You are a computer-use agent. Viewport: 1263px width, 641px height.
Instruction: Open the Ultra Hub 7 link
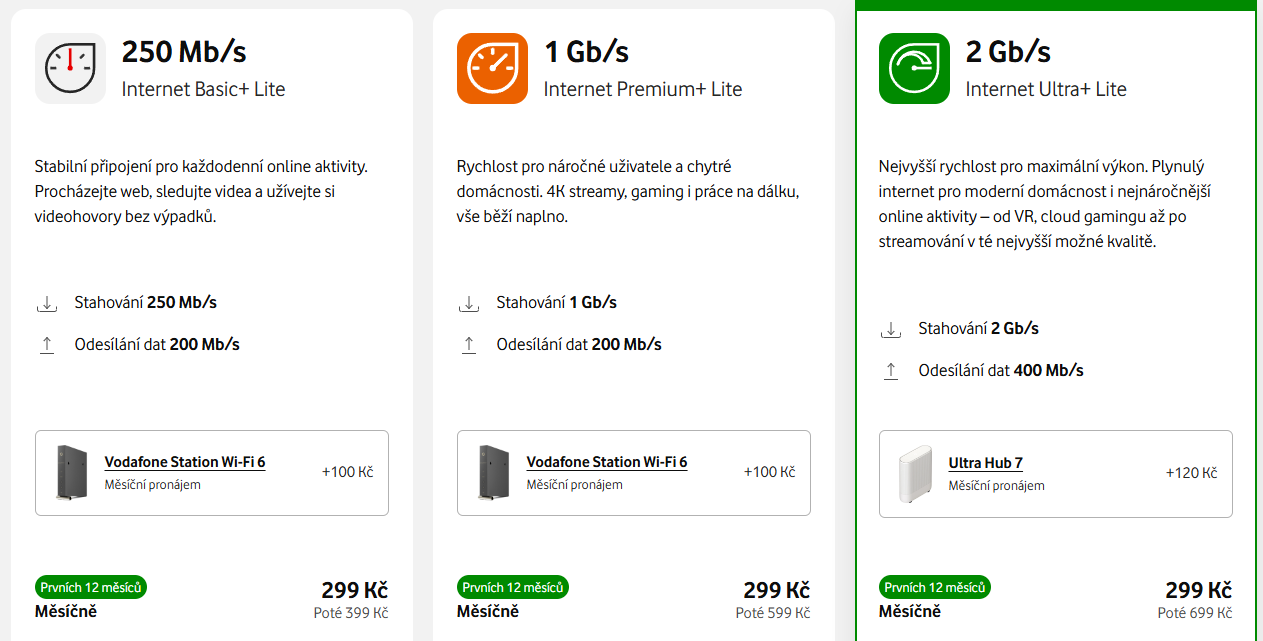[985, 463]
